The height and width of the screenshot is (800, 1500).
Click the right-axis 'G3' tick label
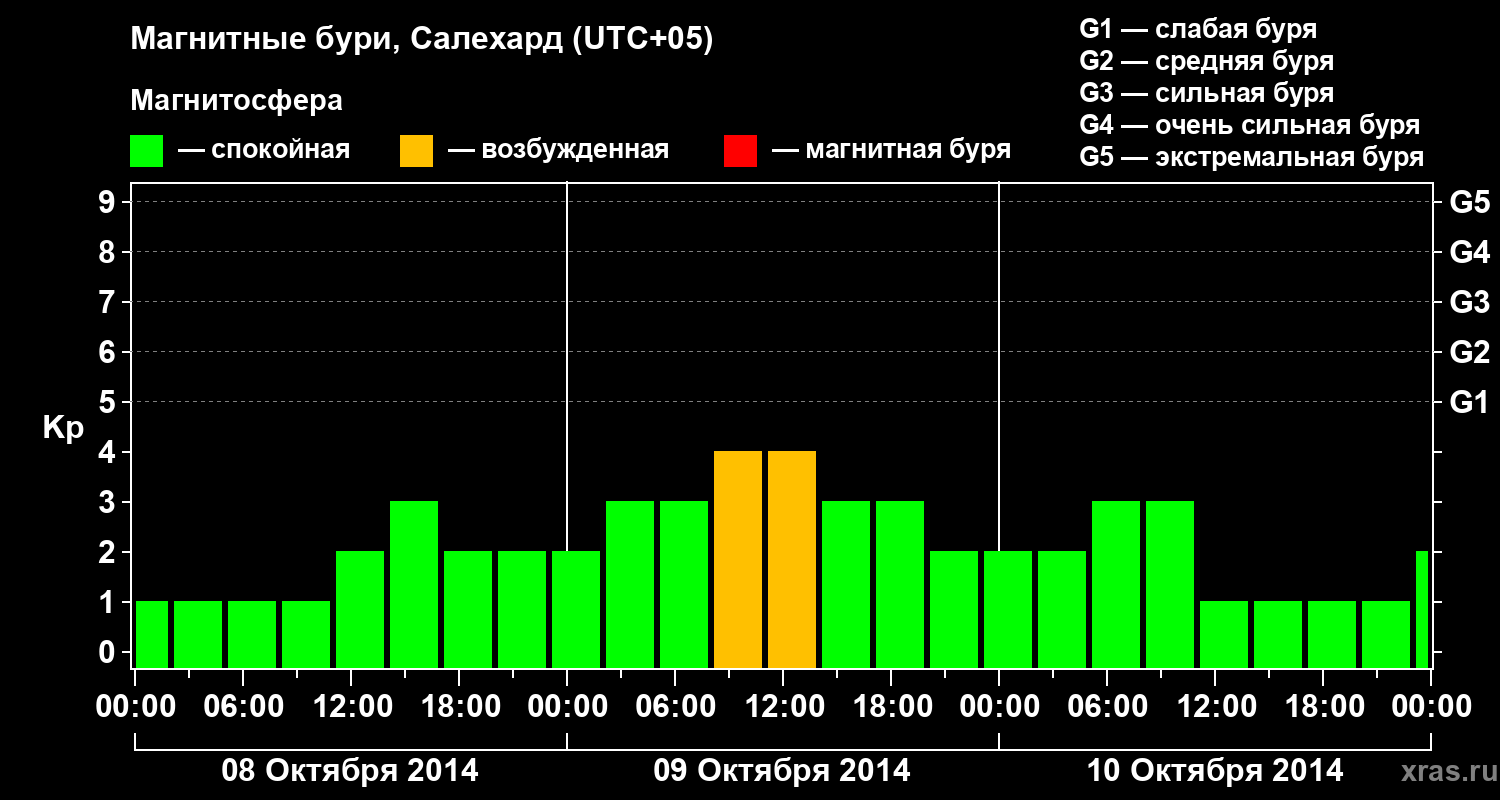pyautogui.click(x=1470, y=303)
